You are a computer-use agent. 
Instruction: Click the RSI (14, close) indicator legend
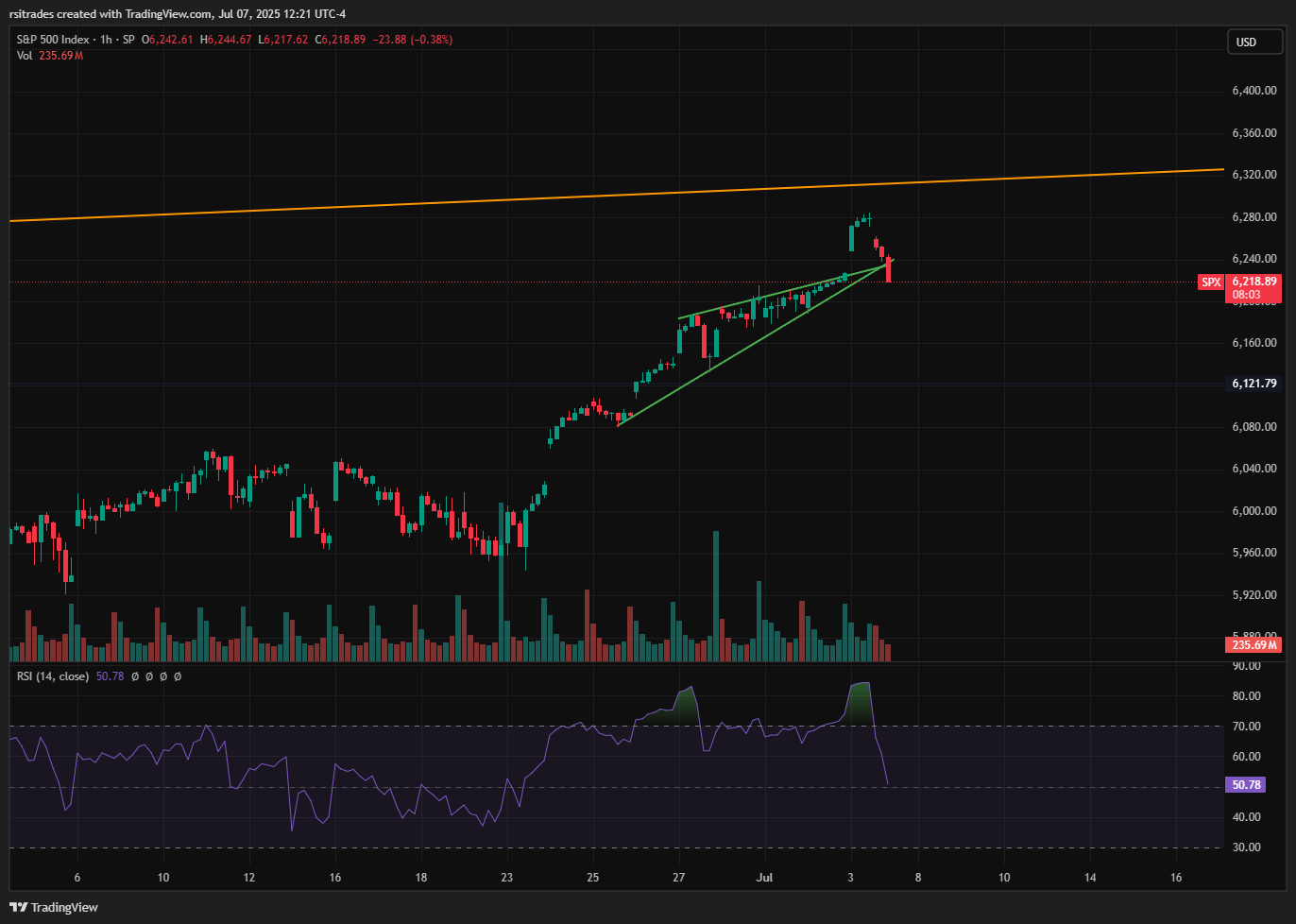click(53, 676)
